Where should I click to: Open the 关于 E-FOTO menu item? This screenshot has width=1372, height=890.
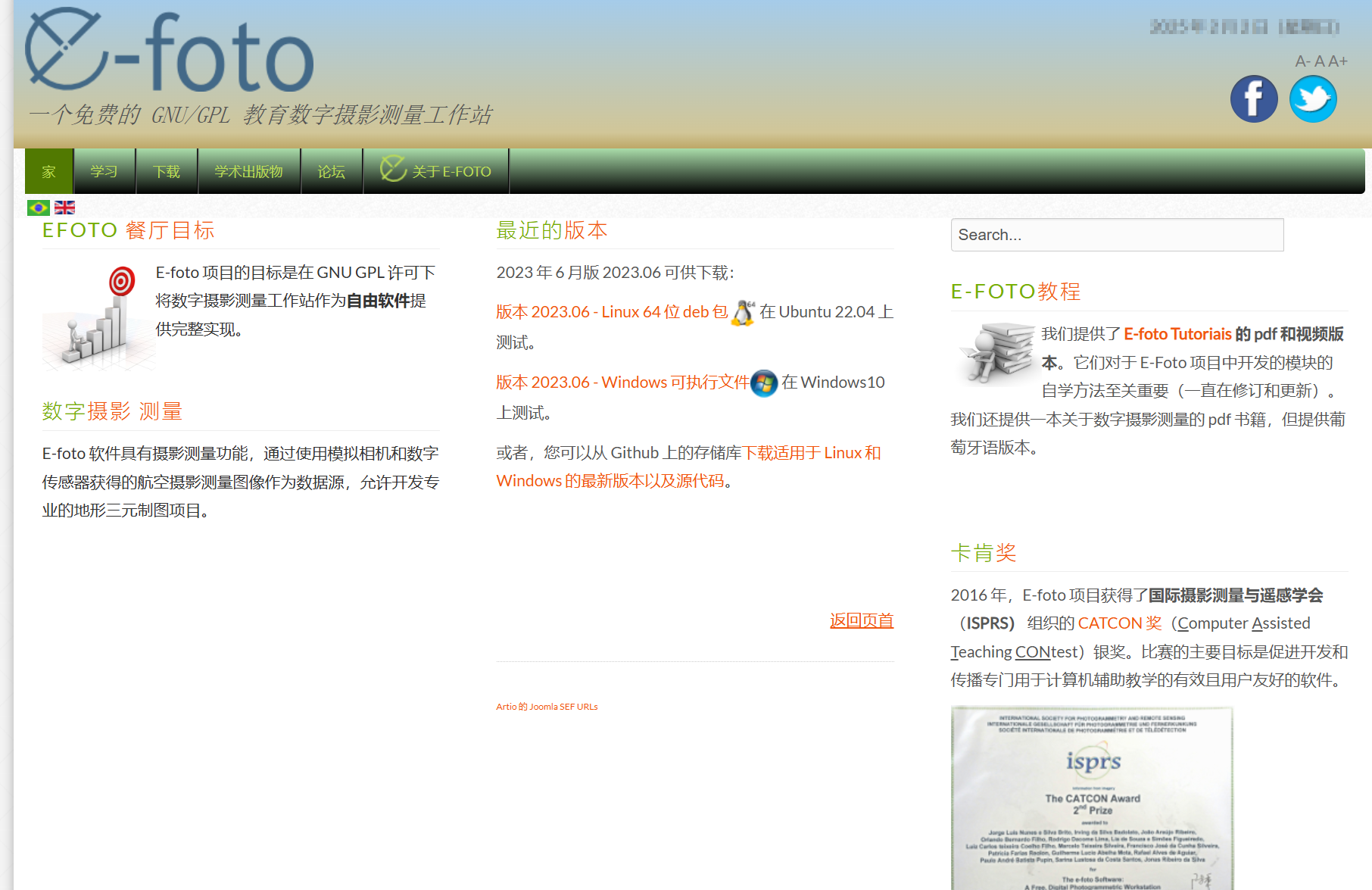pyautogui.click(x=436, y=171)
